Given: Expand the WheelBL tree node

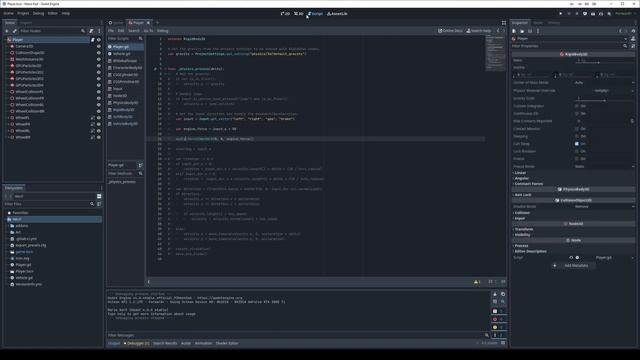Looking at the screenshot, I should (x=9, y=131).
